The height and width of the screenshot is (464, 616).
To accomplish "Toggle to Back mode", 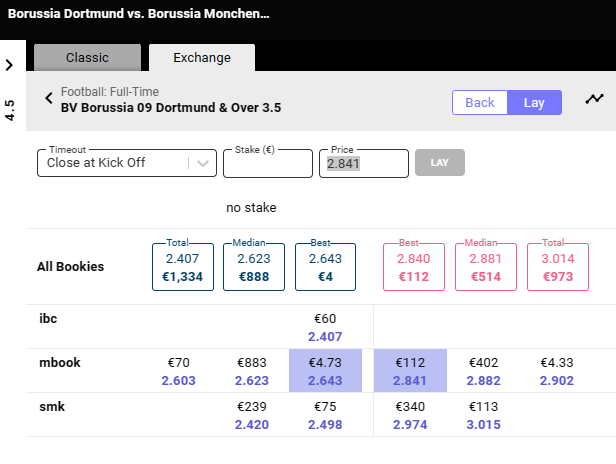I will click(480, 103).
